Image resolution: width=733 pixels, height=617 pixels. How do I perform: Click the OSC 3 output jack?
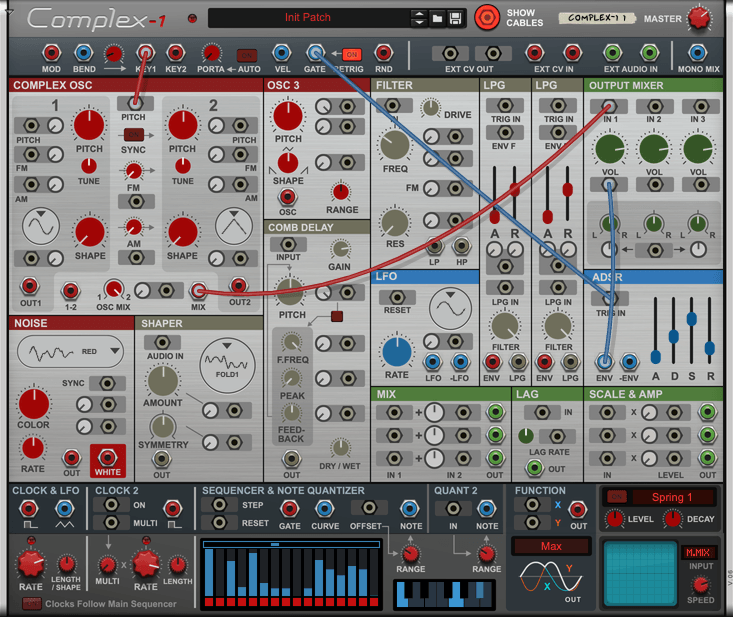(287, 197)
